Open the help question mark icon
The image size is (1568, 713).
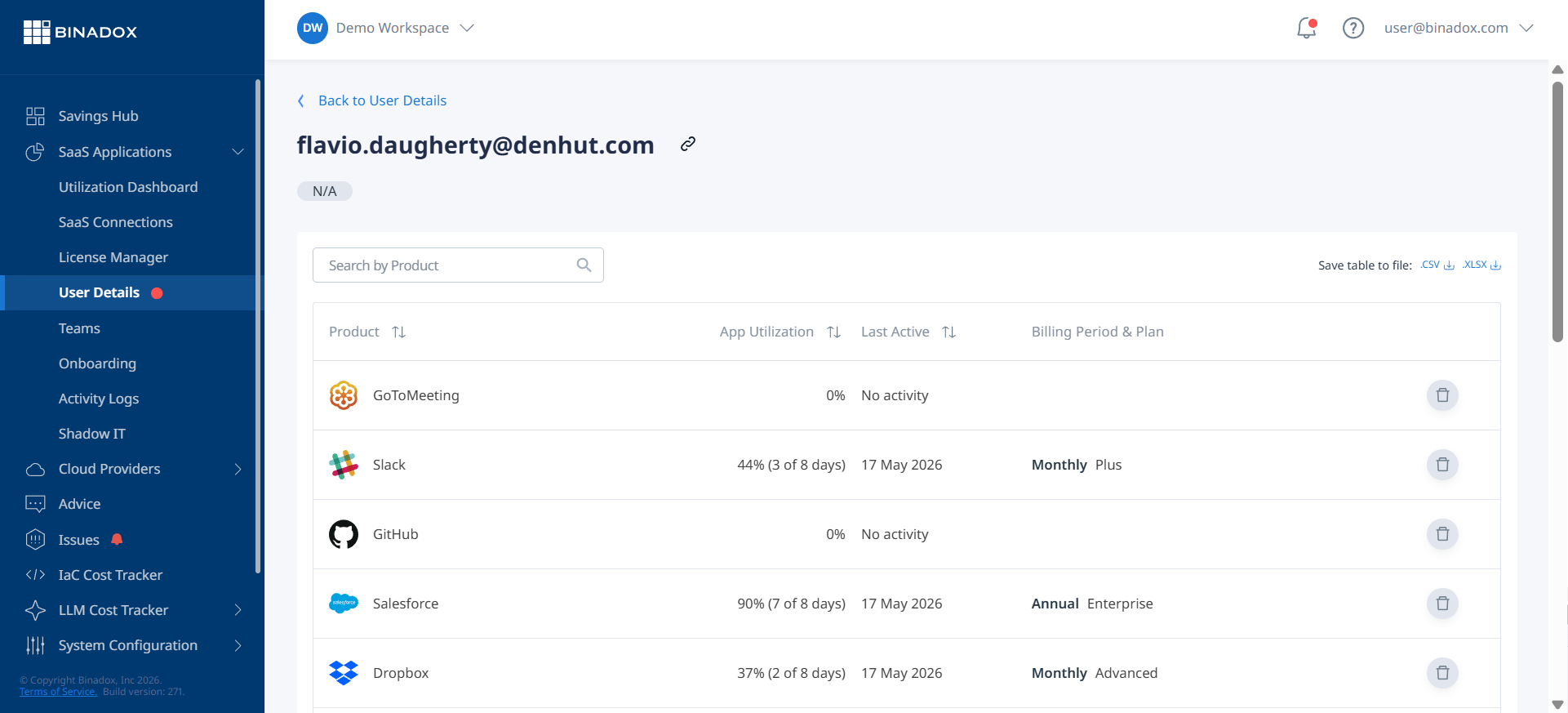tap(1353, 28)
